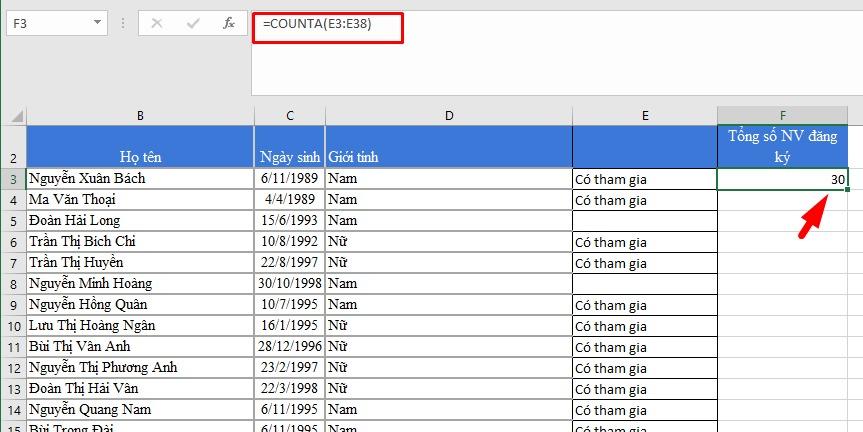863x432 pixels.
Task: Expand the Name Box dropdown arrow
Action: pyautogui.click(x=98, y=22)
